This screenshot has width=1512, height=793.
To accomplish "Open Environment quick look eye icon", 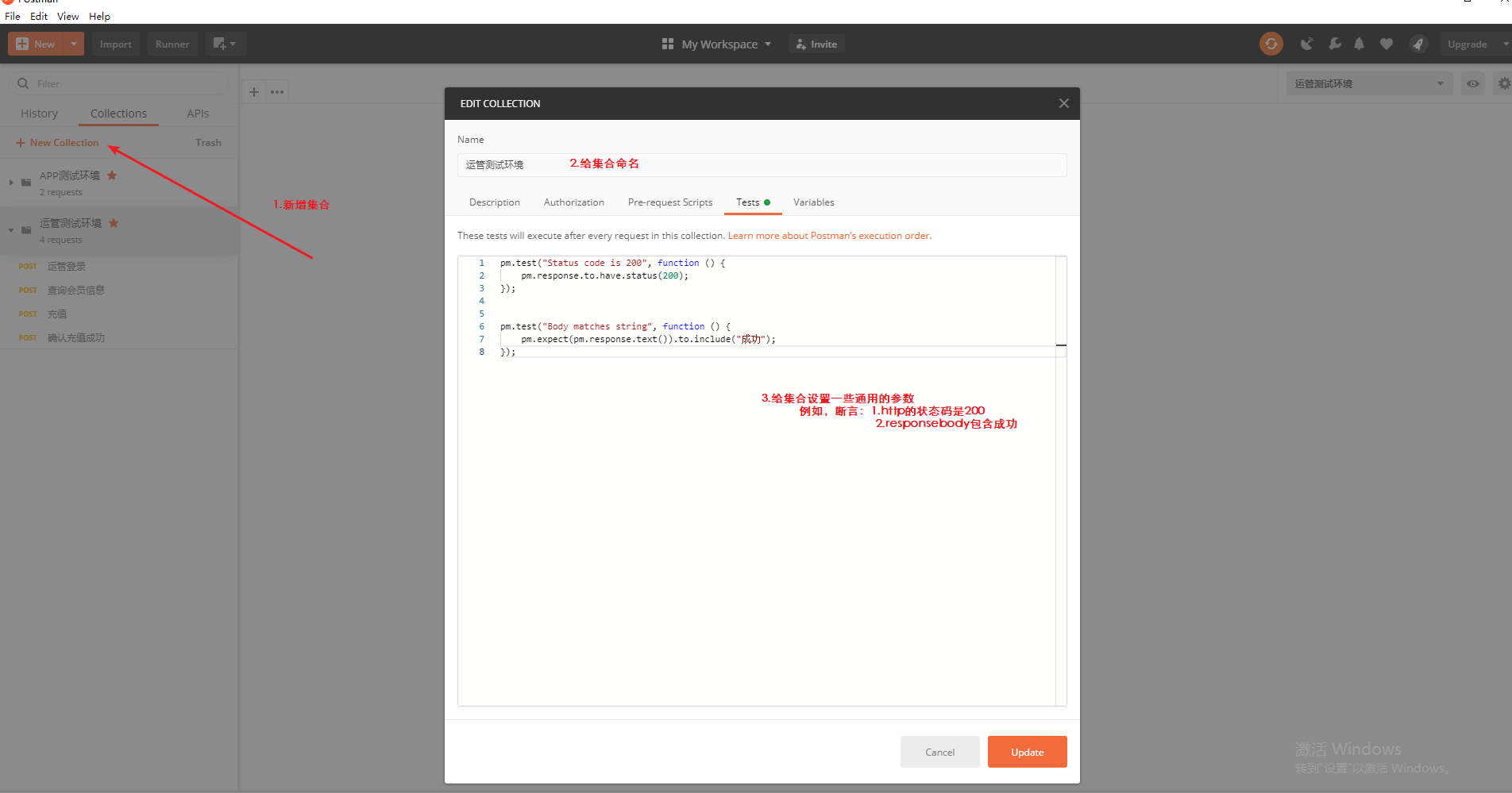I will click(x=1473, y=83).
